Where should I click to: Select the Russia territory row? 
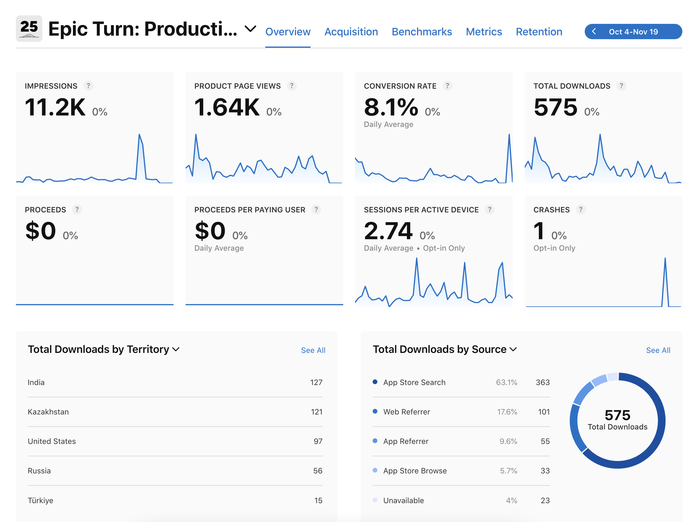(x=175, y=471)
